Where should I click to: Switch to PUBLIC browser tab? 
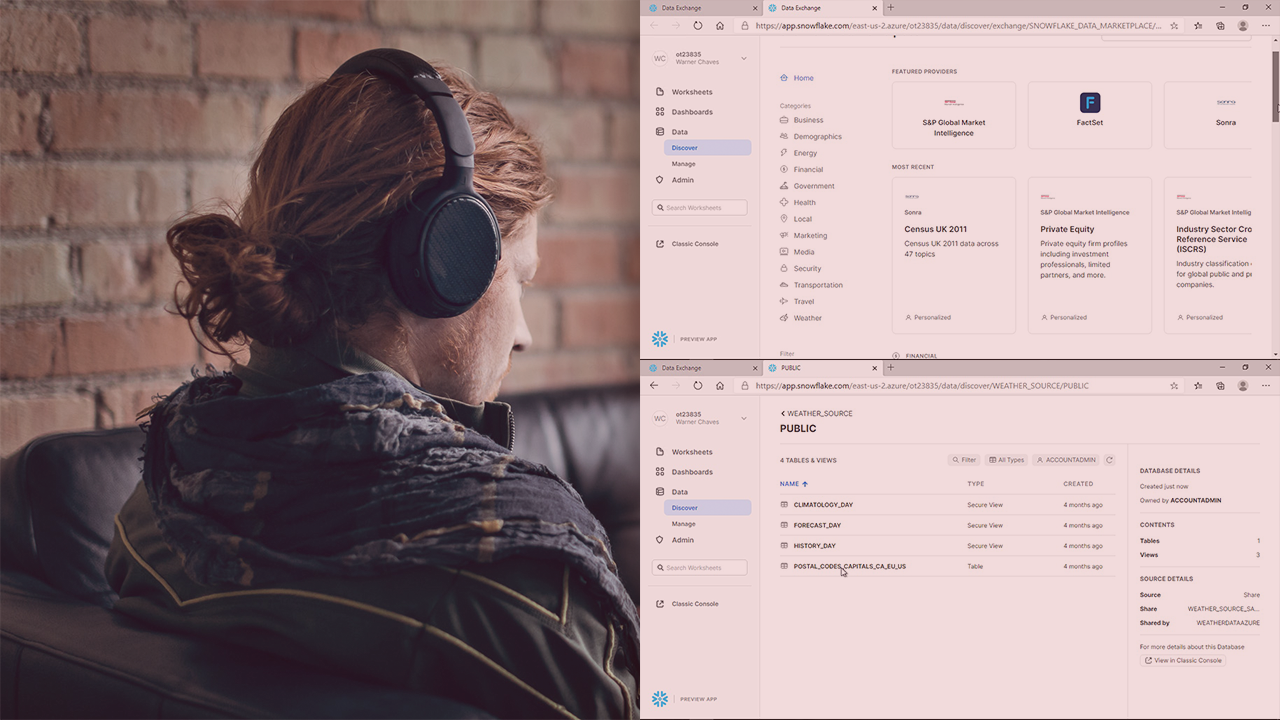coord(822,368)
